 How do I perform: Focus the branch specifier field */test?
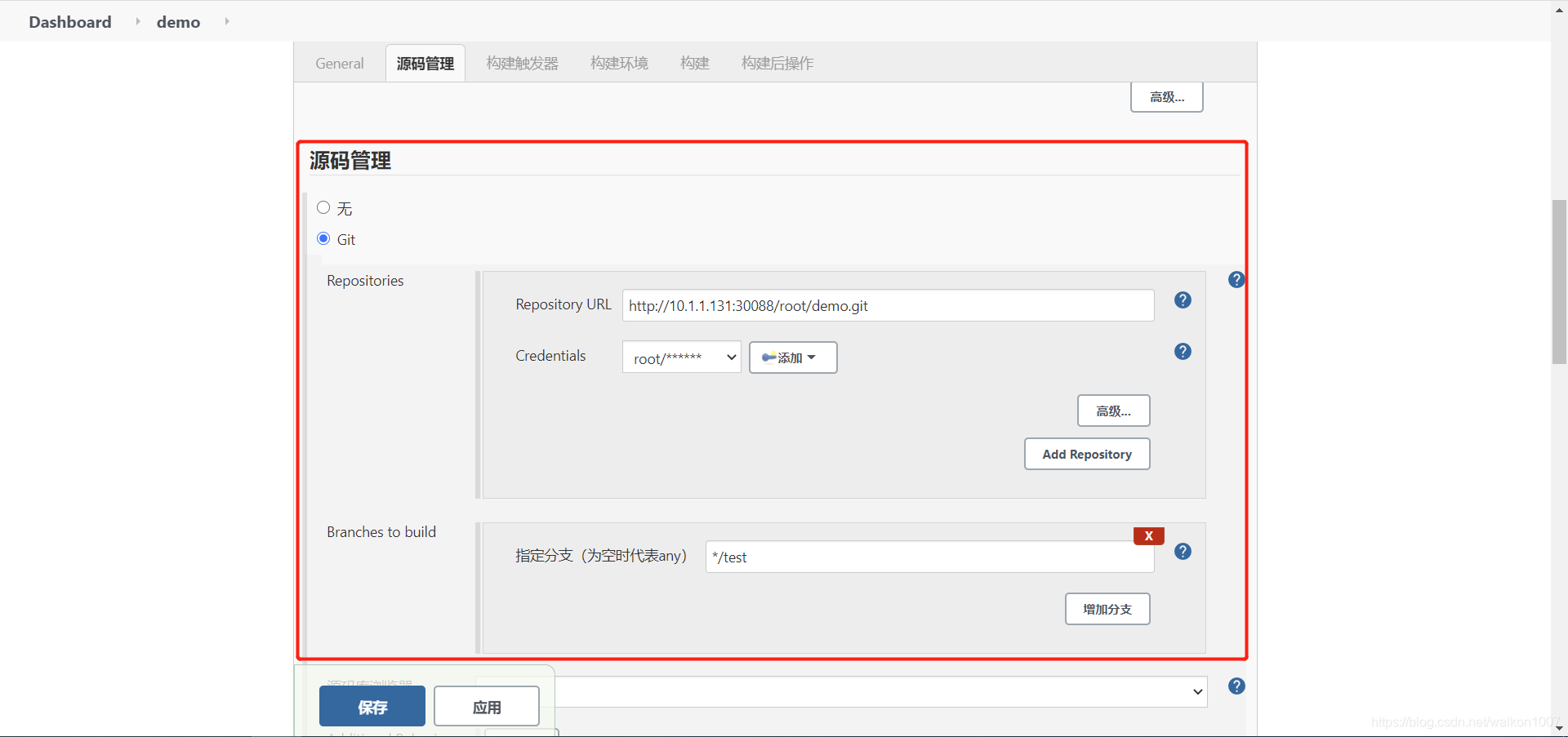[x=929, y=557]
